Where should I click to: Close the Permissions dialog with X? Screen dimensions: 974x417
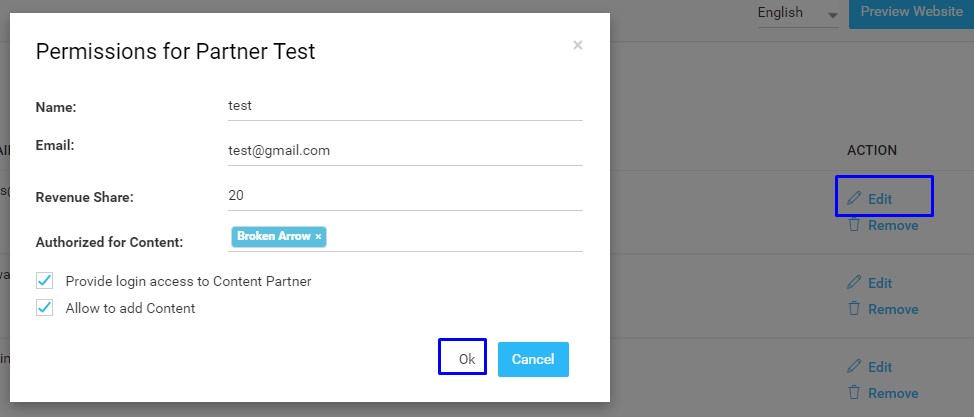(x=578, y=45)
